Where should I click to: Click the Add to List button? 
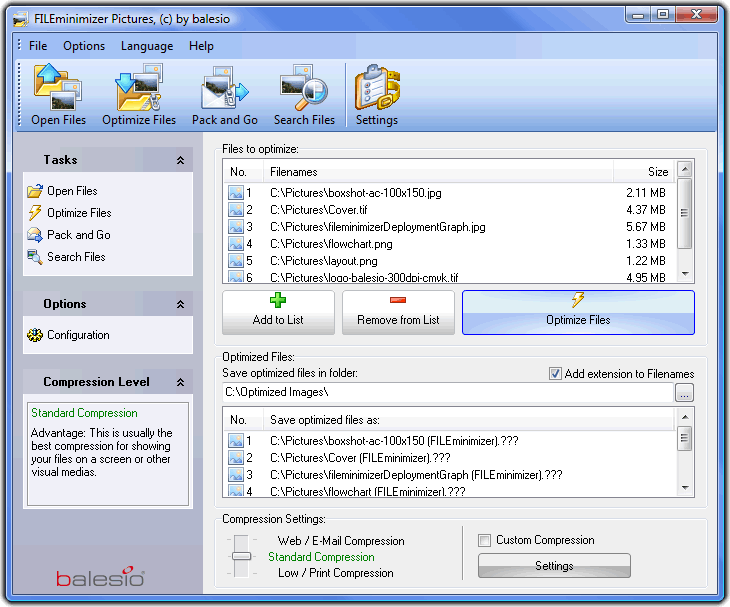pyautogui.click(x=278, y=312)
